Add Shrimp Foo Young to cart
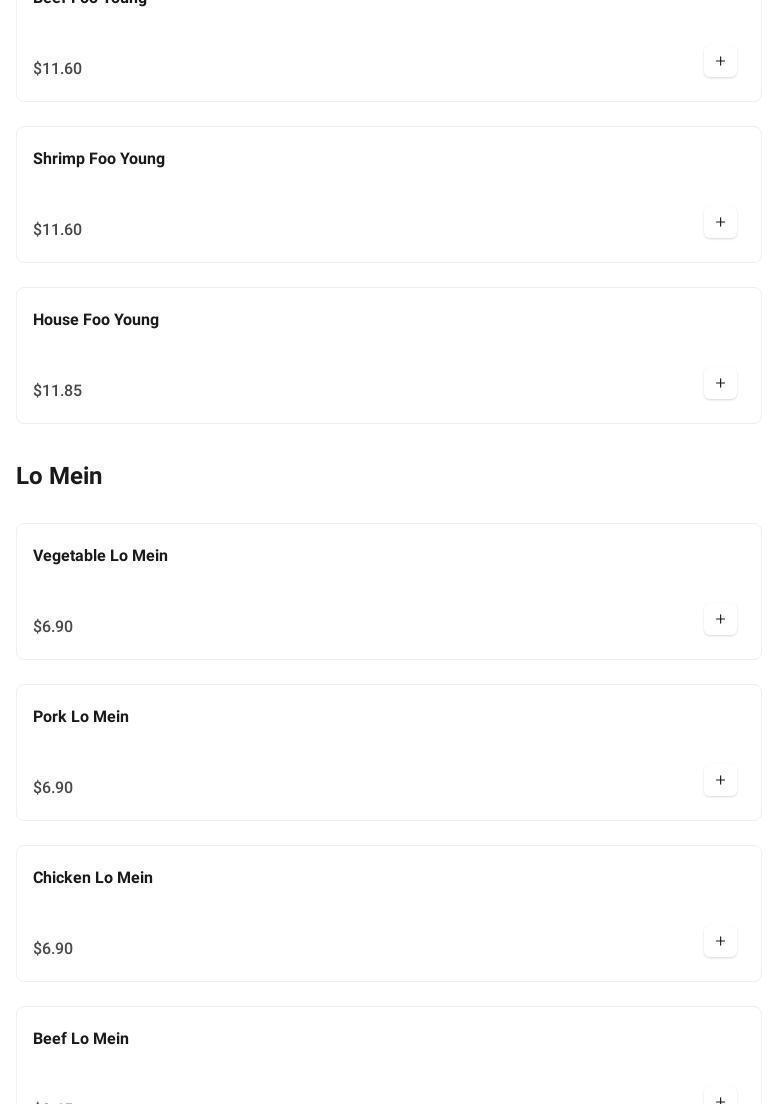Viewport: 778px width, 1104px height. click(x=720, y=223)
